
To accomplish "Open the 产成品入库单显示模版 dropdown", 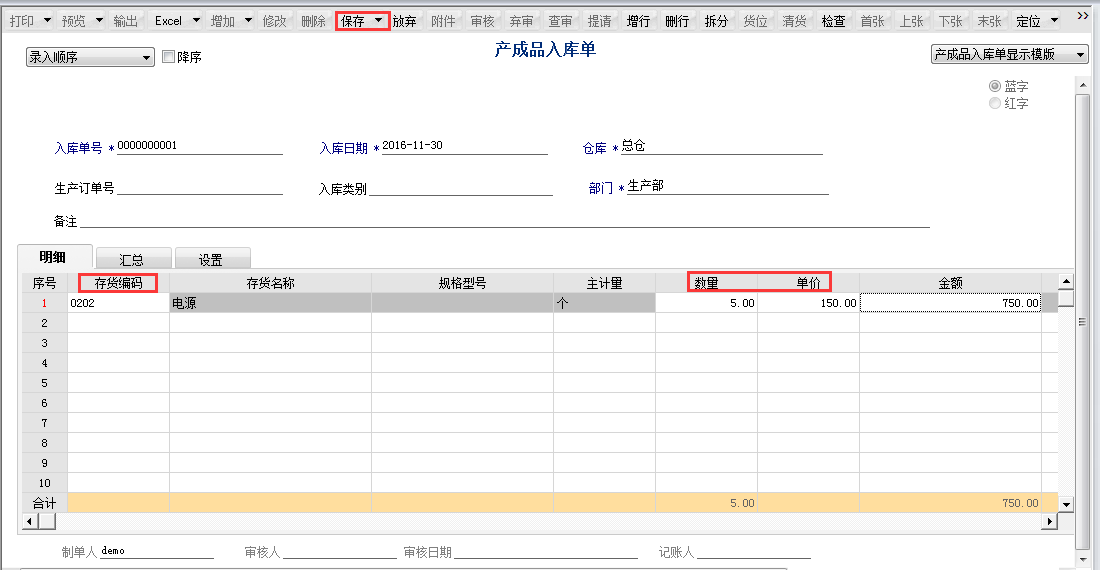I will tap(1010, 54).
